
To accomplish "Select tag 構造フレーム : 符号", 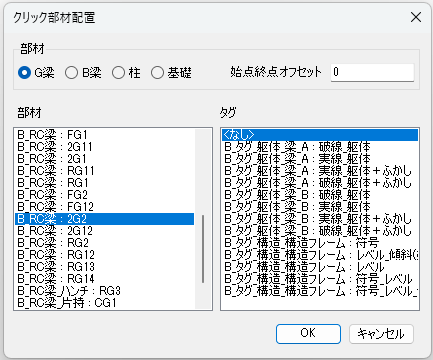I will (x=320, y=243).
